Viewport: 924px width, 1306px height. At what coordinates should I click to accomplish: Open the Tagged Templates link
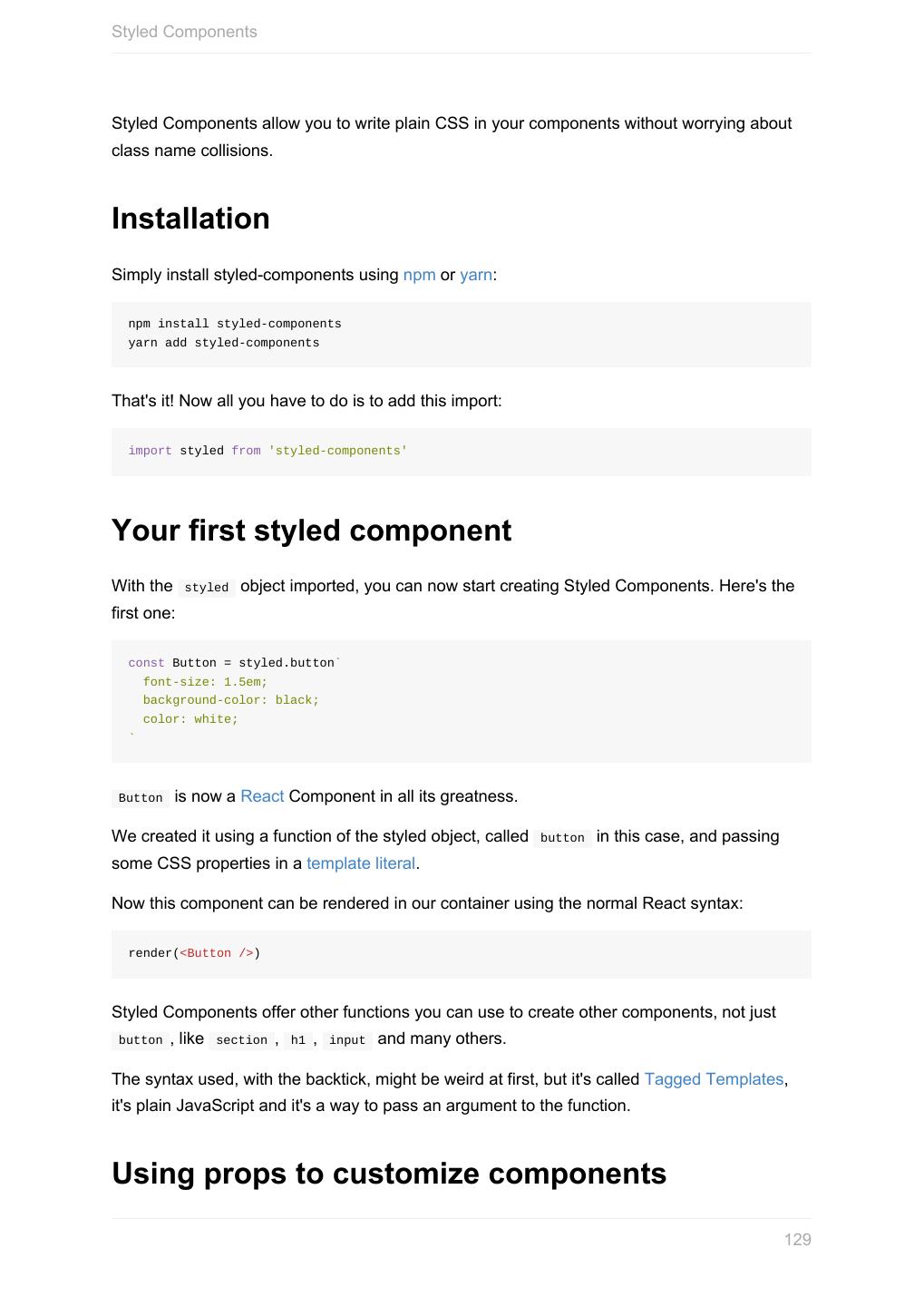pyautogui.click(x=714, y=1079)
